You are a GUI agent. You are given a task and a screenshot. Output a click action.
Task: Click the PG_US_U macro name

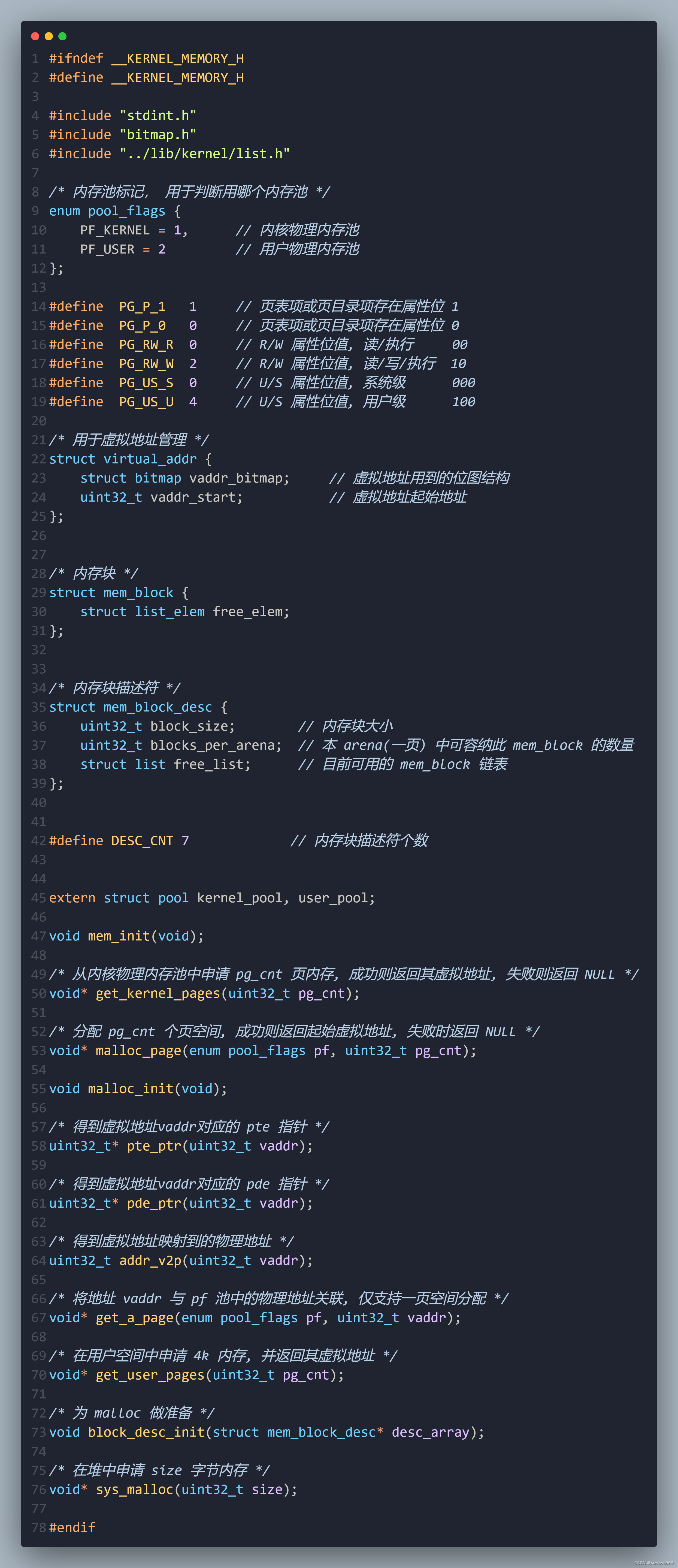point(146,402)
